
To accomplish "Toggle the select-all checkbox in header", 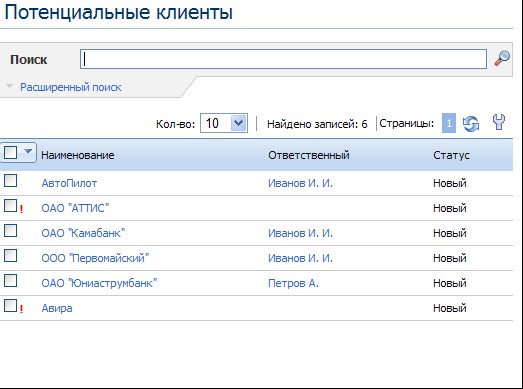I will (10, 152).
